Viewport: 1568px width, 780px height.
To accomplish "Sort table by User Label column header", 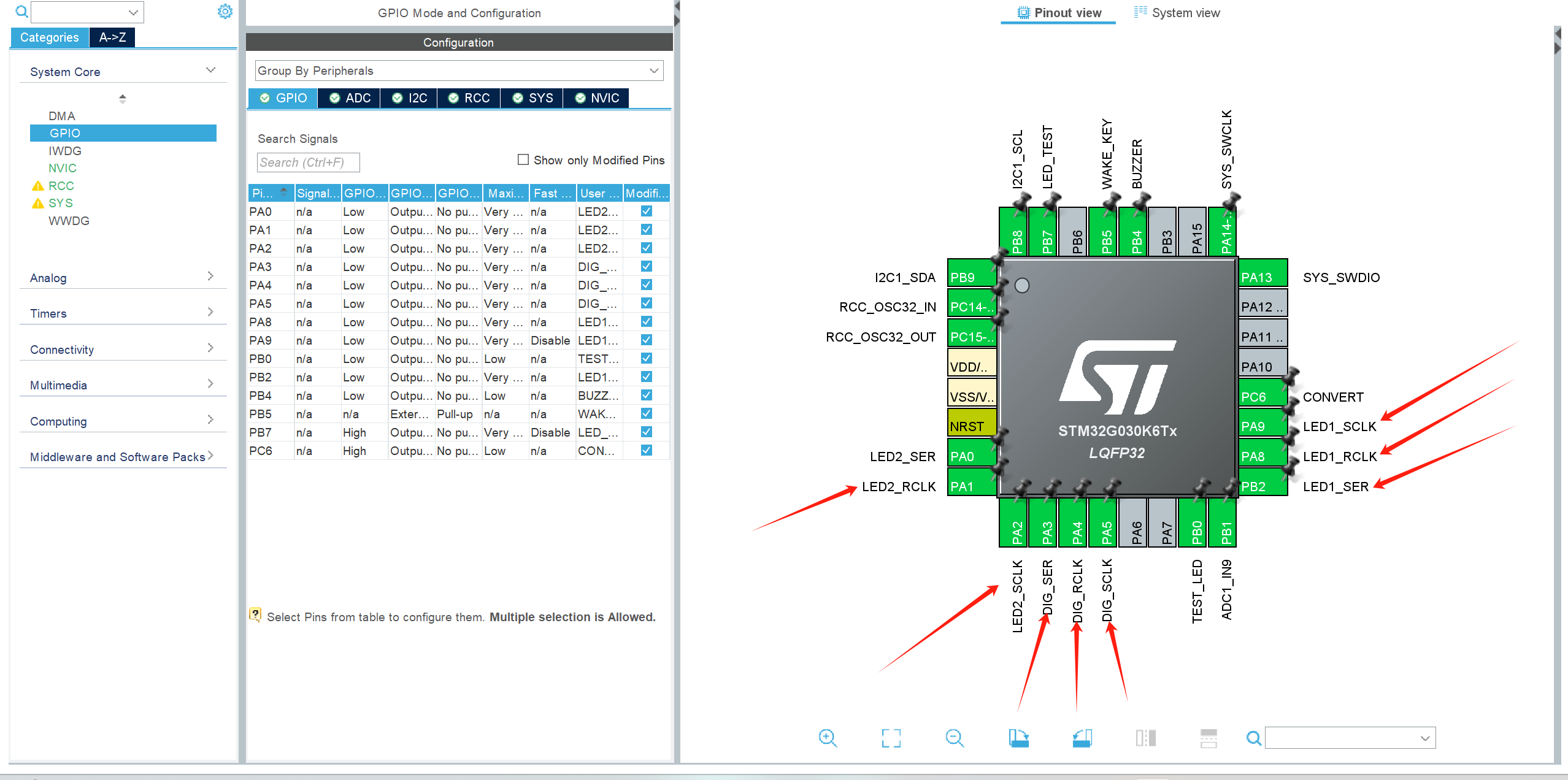I will coord(599,193).
